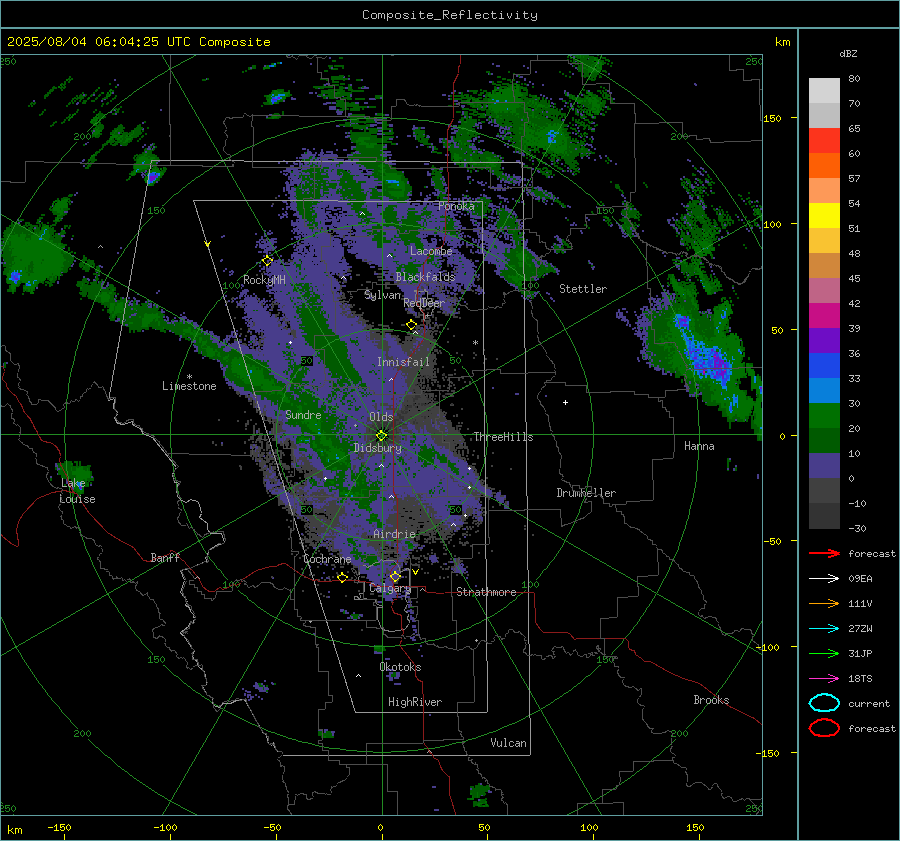Click the Sylvan label

click(383, 295)
